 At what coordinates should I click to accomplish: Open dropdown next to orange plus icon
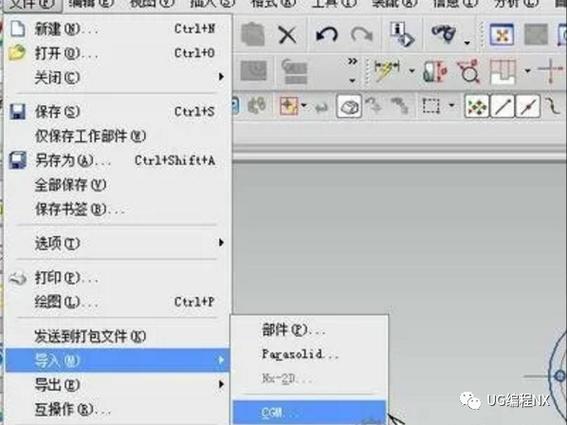point(304,105)
